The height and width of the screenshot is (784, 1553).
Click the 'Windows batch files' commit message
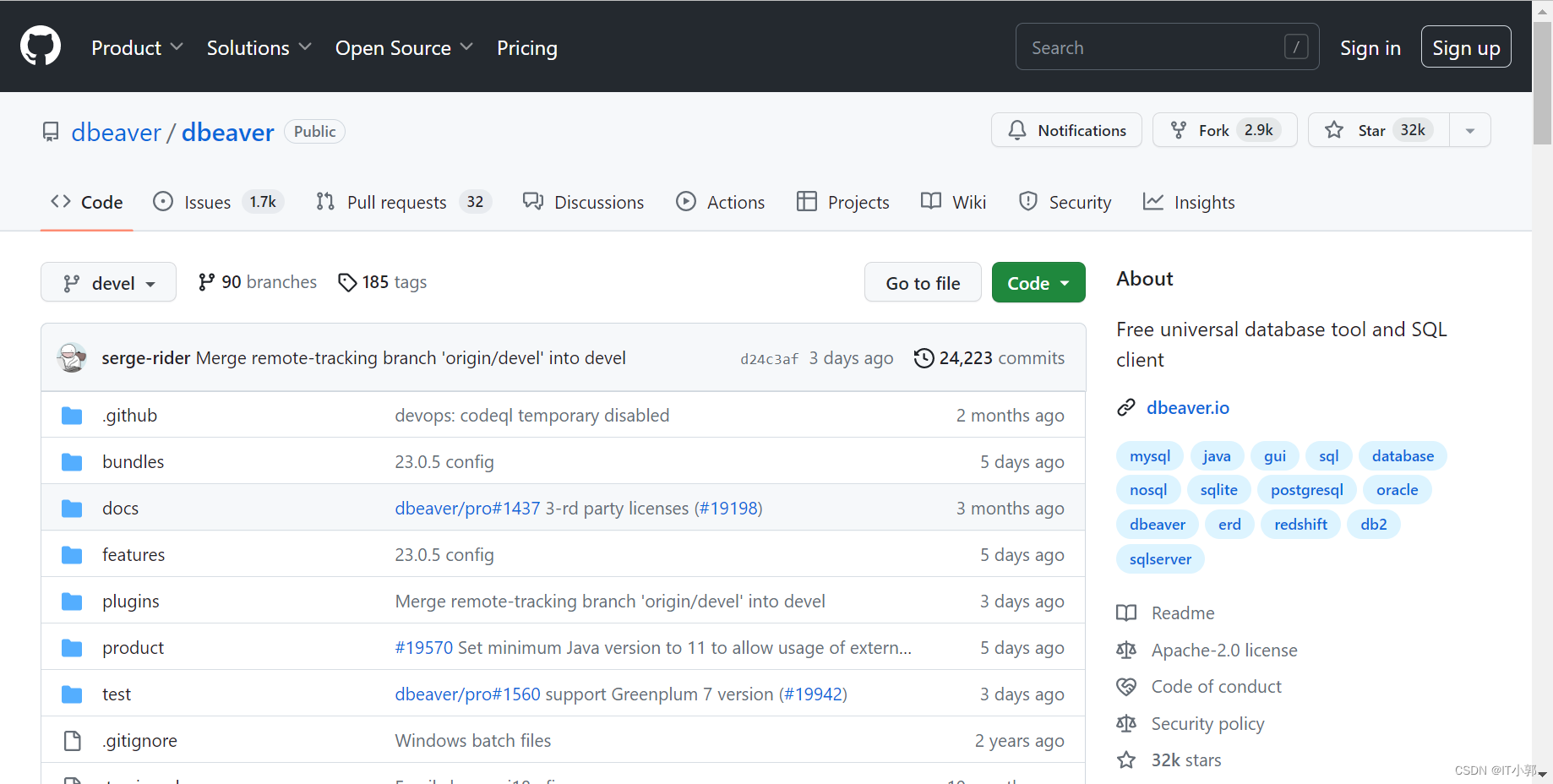point(472,741)
